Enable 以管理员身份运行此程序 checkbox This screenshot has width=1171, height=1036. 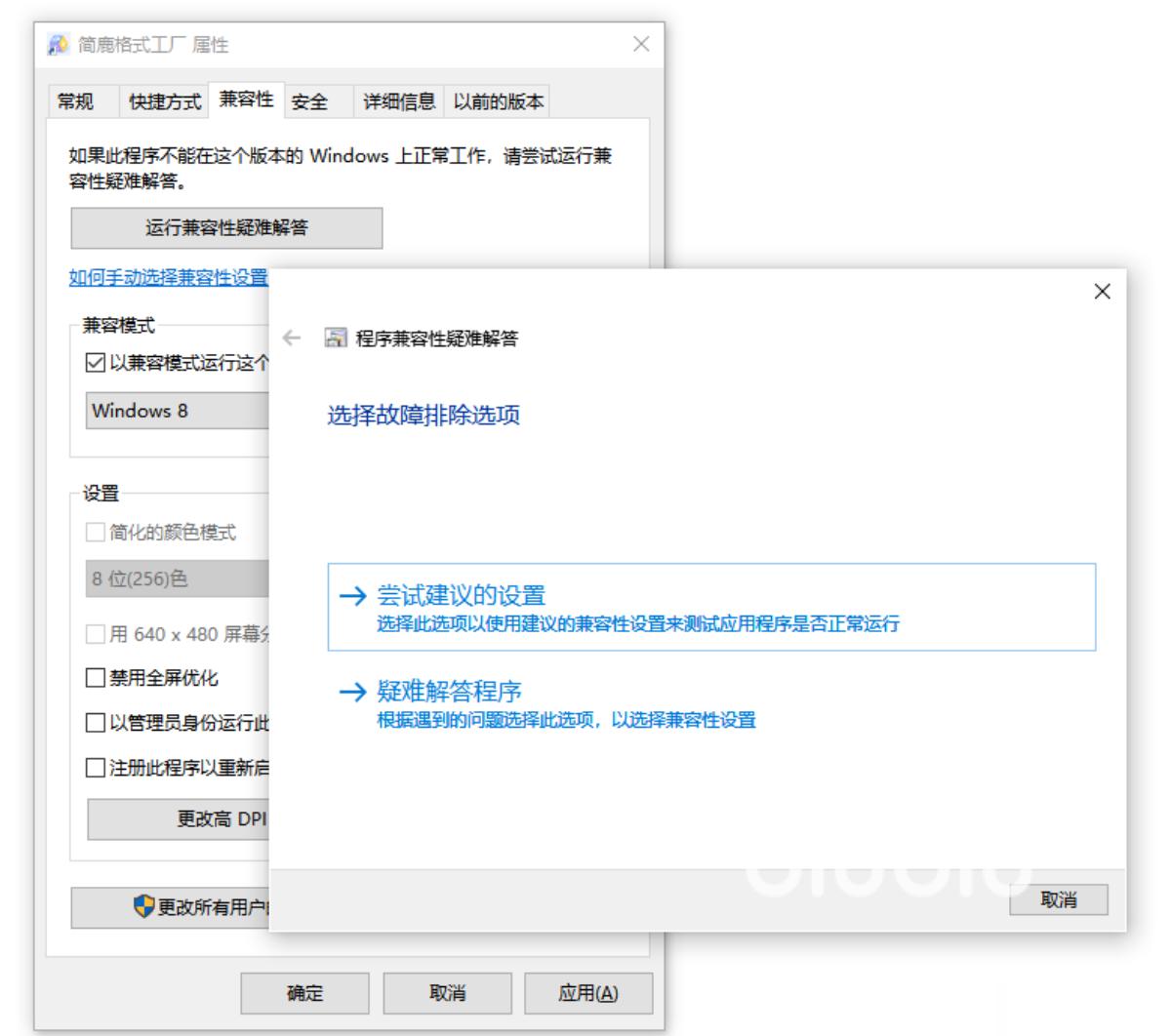(x=96, y=723)
